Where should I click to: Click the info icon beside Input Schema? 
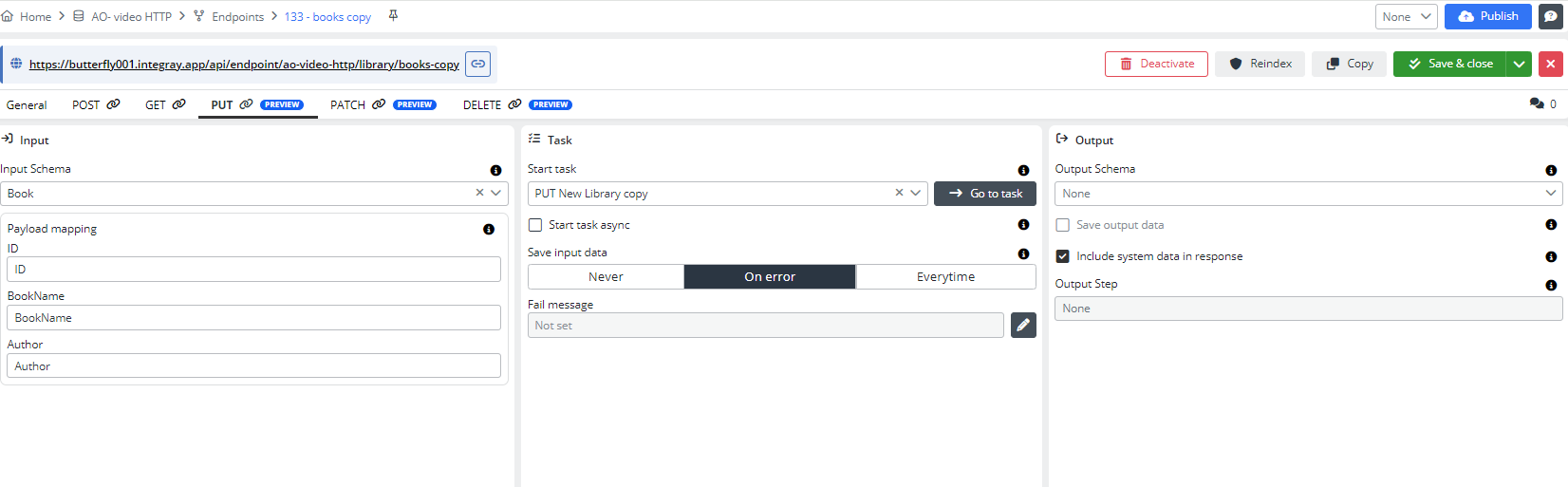(495, 170)
